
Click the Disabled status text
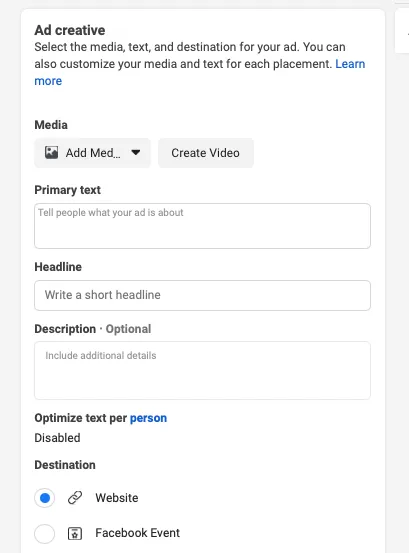[x=57, y=438]
